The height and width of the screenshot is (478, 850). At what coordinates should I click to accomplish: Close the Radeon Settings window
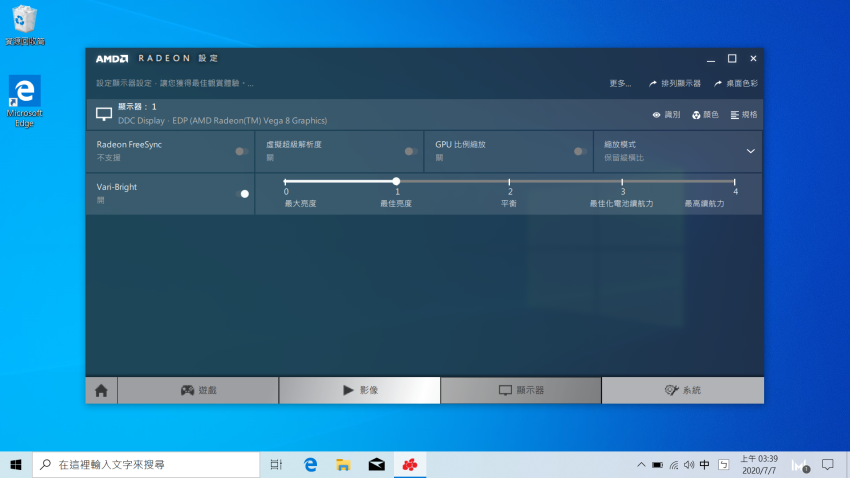click(753, 59)
